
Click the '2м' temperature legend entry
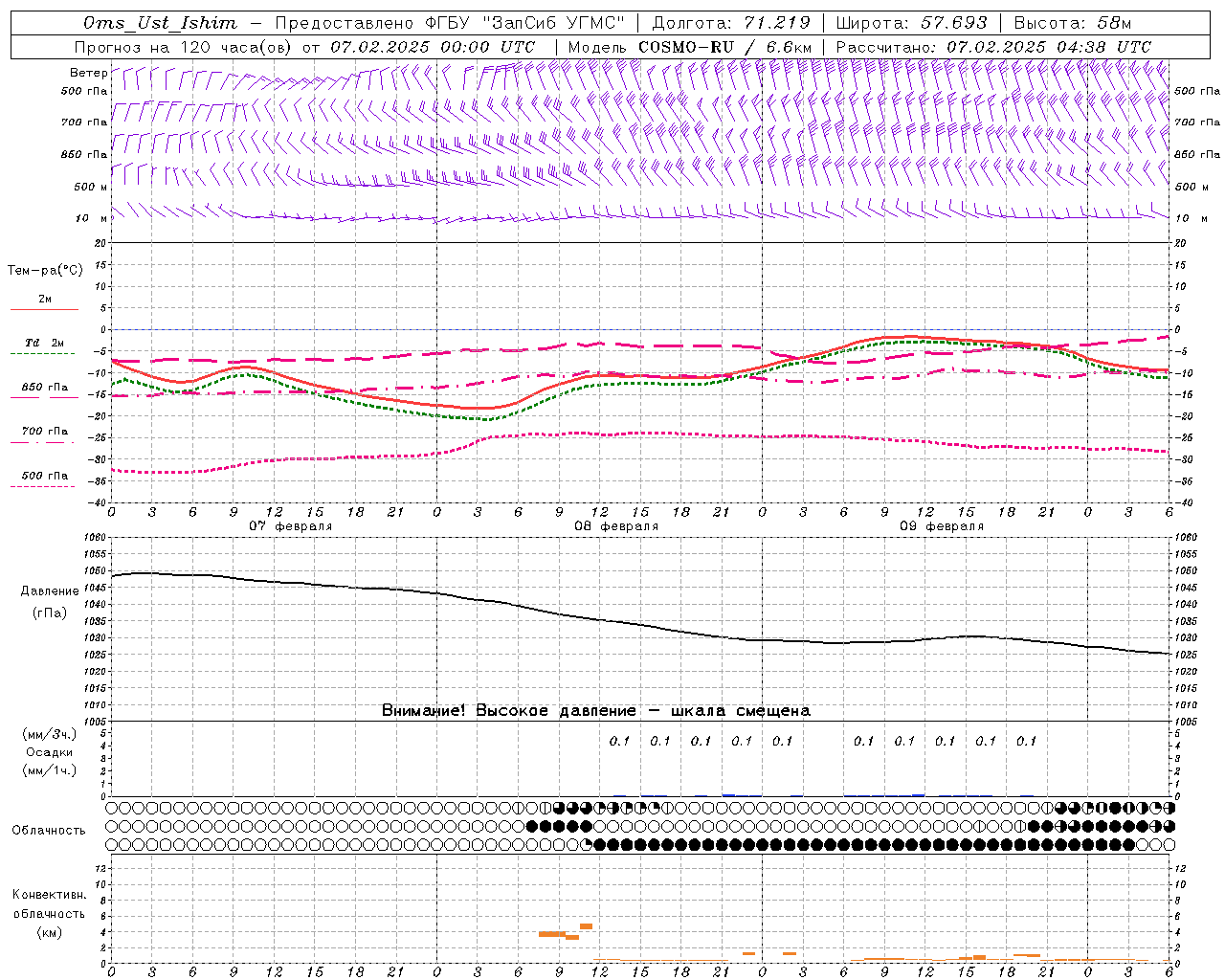point(45,300)
